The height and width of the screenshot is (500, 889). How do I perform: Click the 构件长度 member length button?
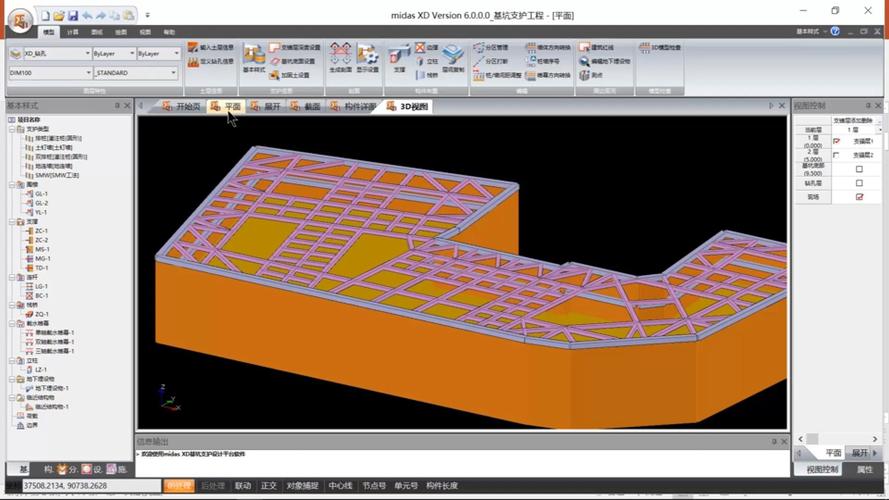tap(442, 486)
